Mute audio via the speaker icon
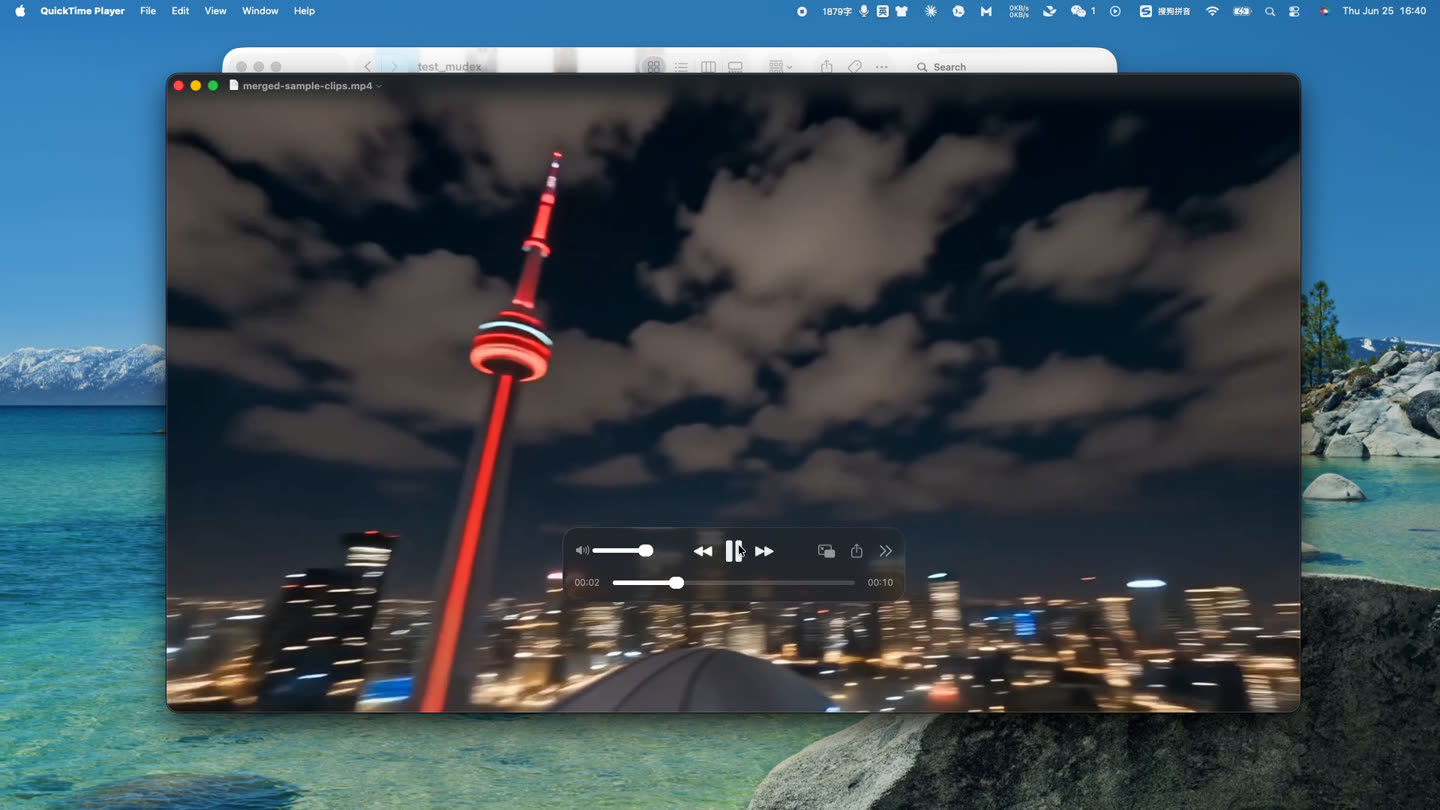 pos(582,551)
